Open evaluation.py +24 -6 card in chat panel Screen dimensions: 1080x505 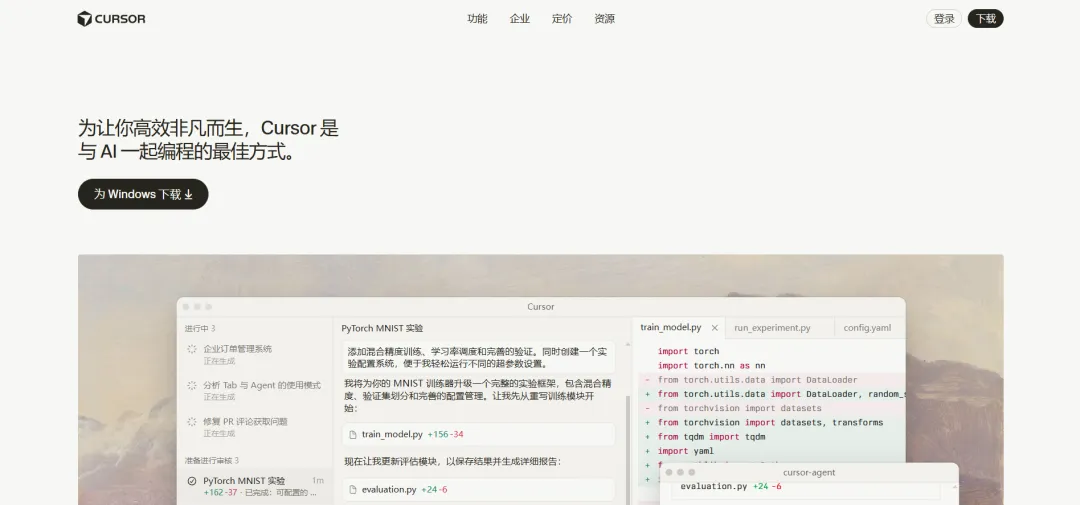point(479,490)
